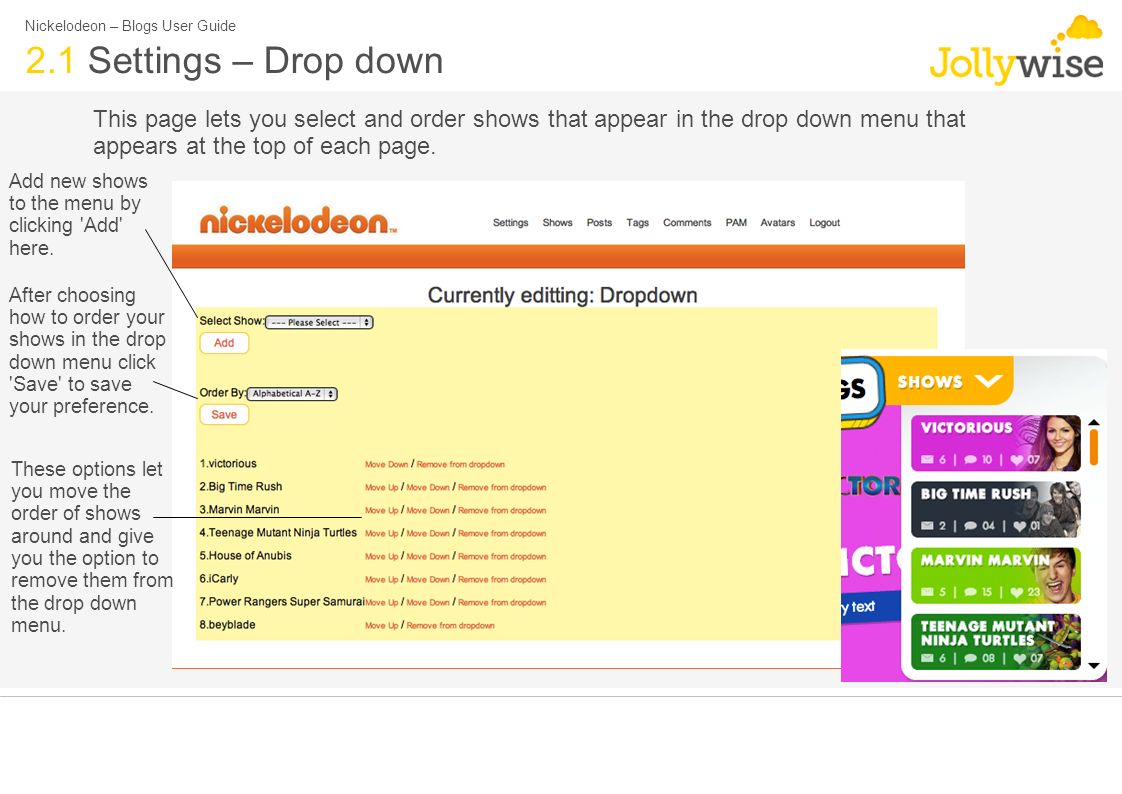Viewport: 1122px width, 794px height.
Task: Click the comment bubble on Marvin Marvin card
Action: (970, 592)
